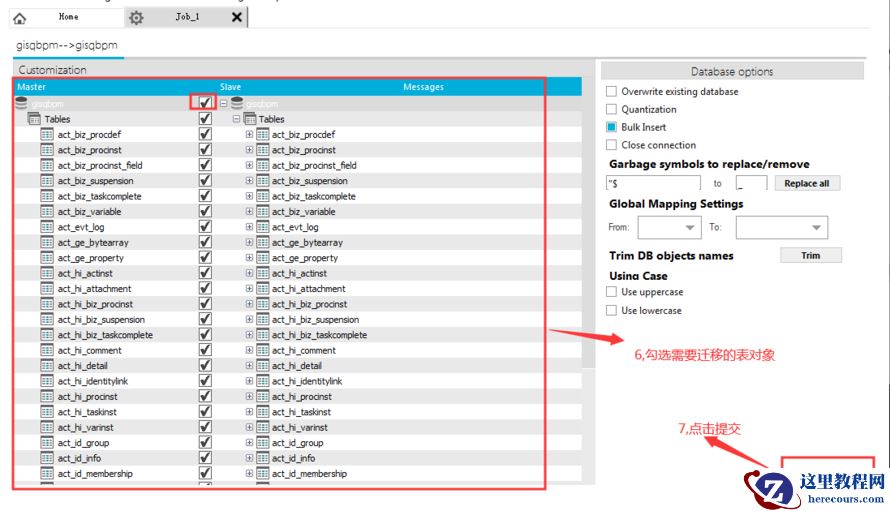Click Master act_biz_variable table icon
Image resolution: width=890 pixels, height=511 pixels.
[x=47, y=211]
